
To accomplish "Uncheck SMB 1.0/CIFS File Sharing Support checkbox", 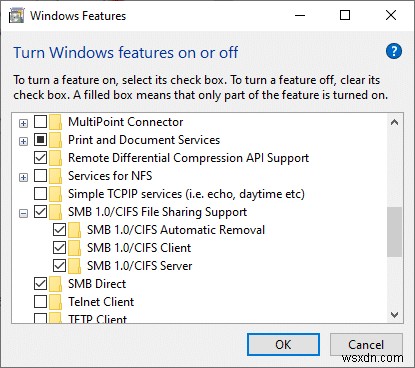I will click(40, 212).
